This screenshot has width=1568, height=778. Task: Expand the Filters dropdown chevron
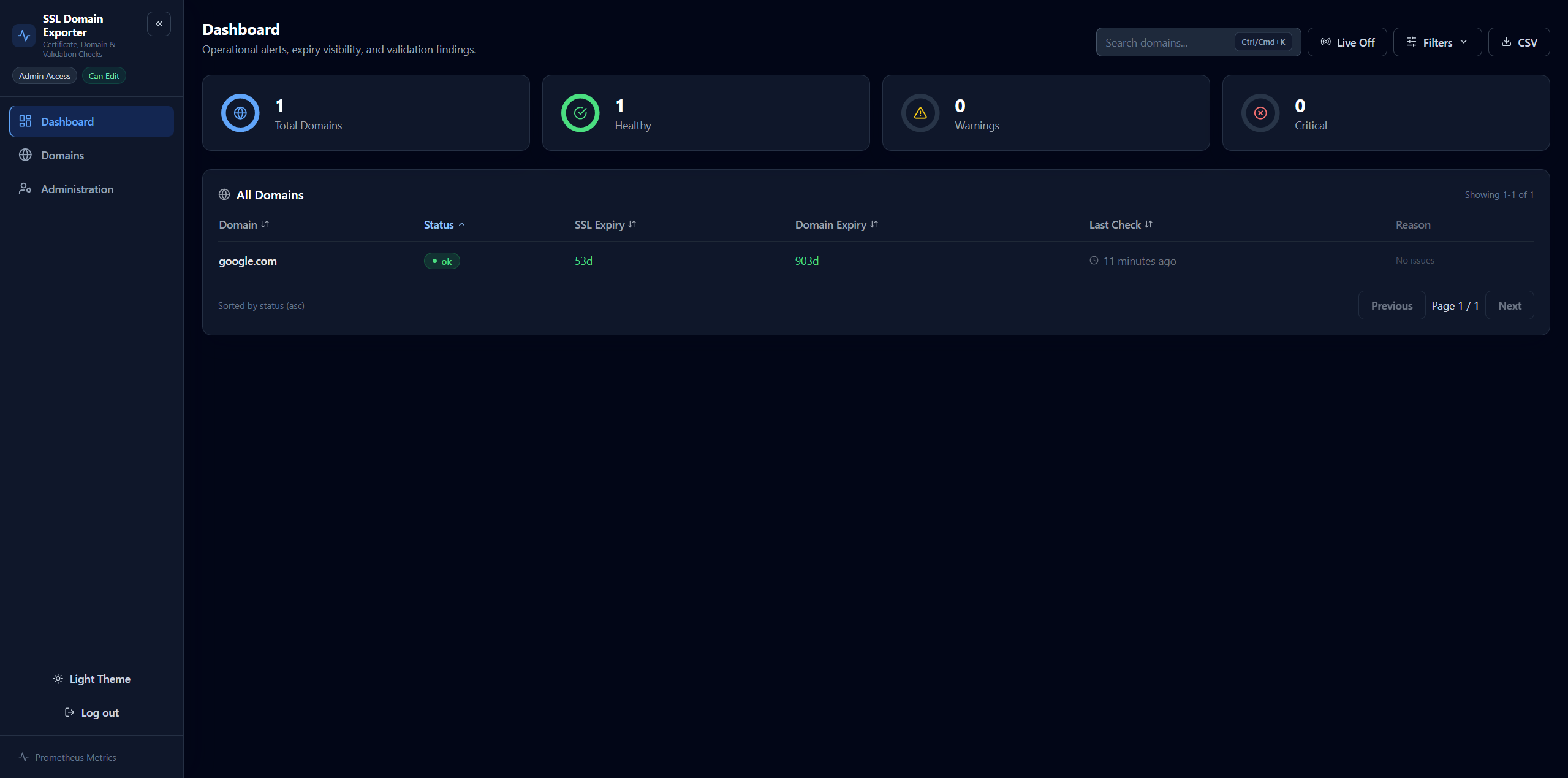[x=1464, y=42]
